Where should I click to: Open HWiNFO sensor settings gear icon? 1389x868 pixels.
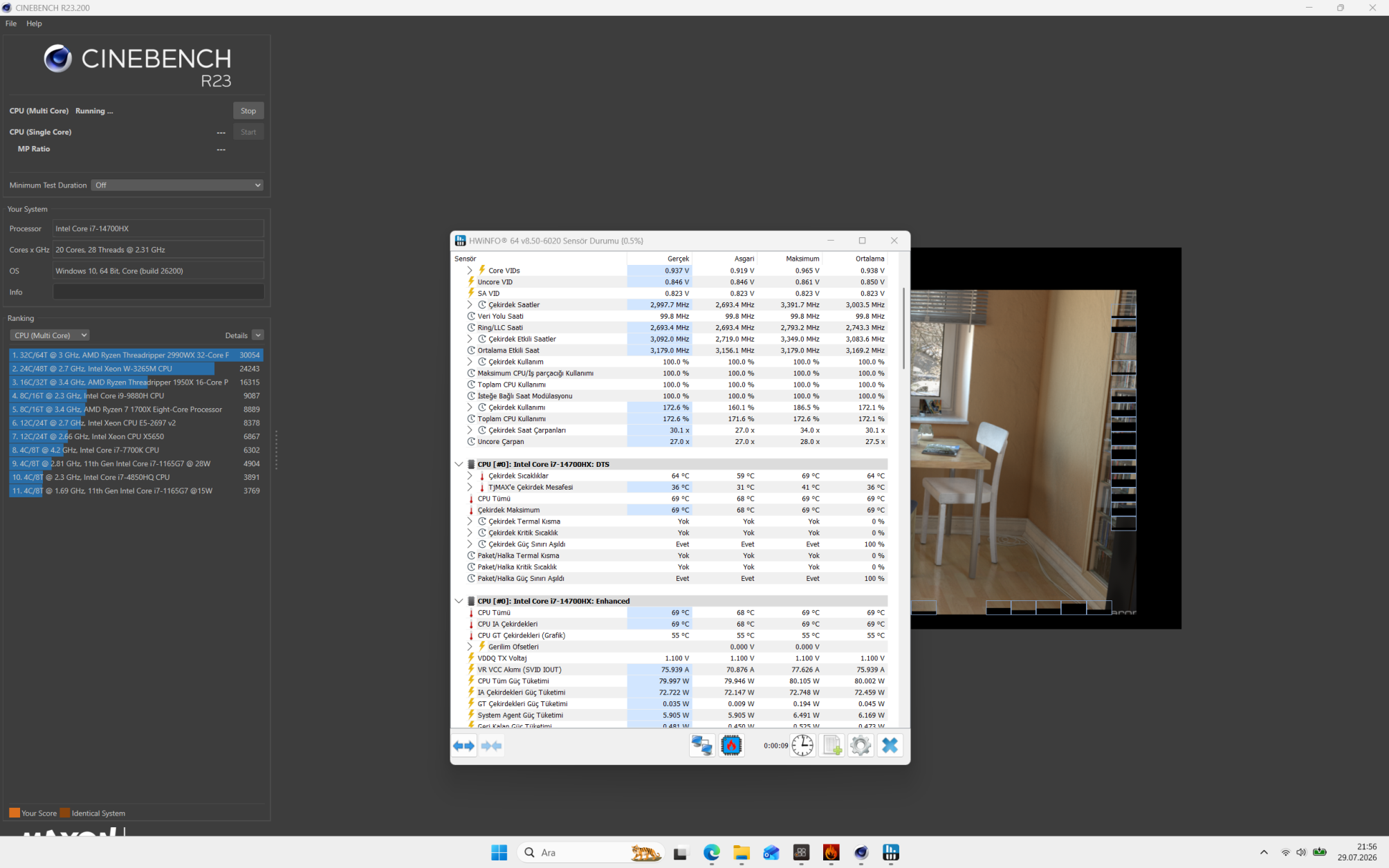[861, 746]
